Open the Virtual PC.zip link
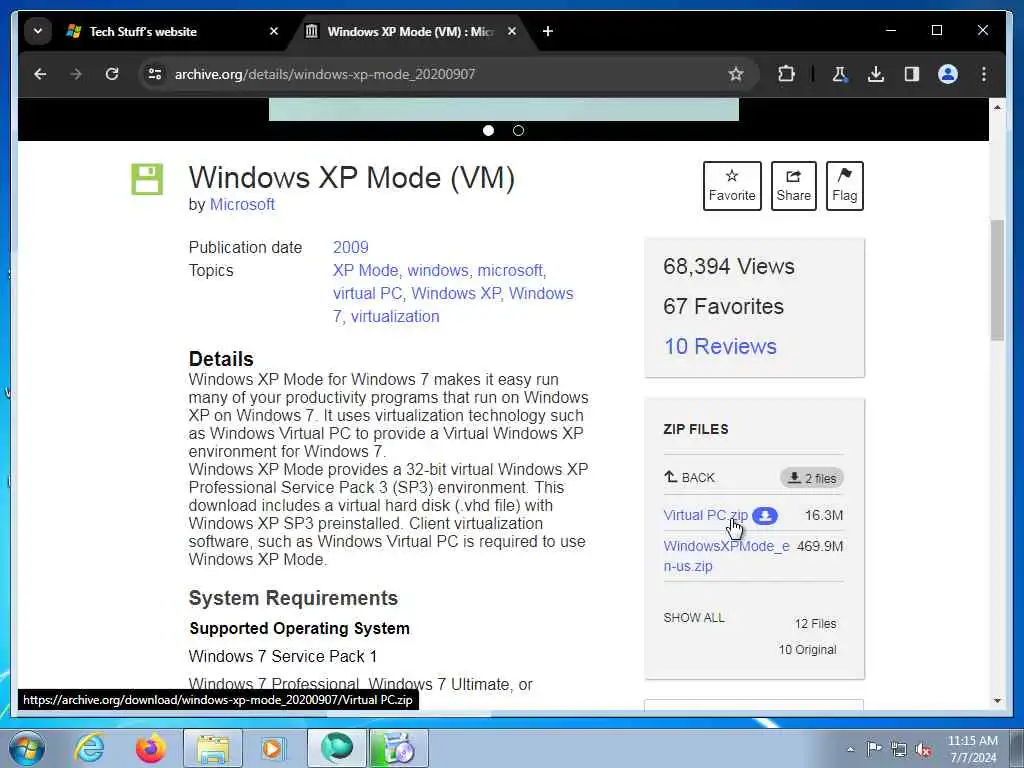 (x=705, y=515)
